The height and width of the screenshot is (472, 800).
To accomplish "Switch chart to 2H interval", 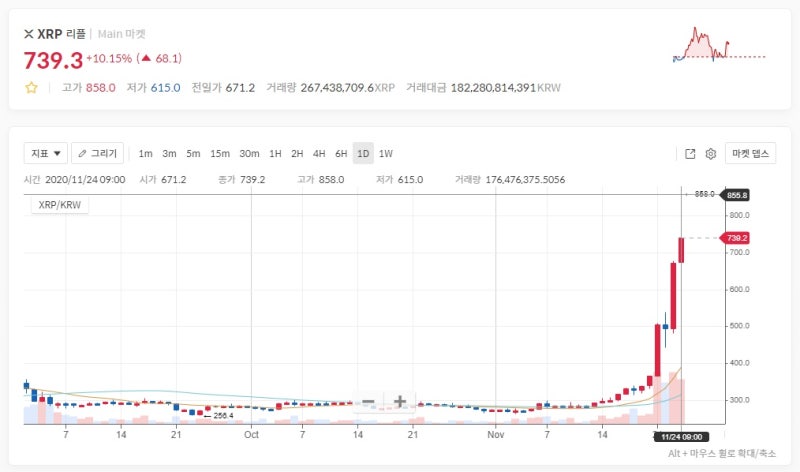I will point(297,154).
